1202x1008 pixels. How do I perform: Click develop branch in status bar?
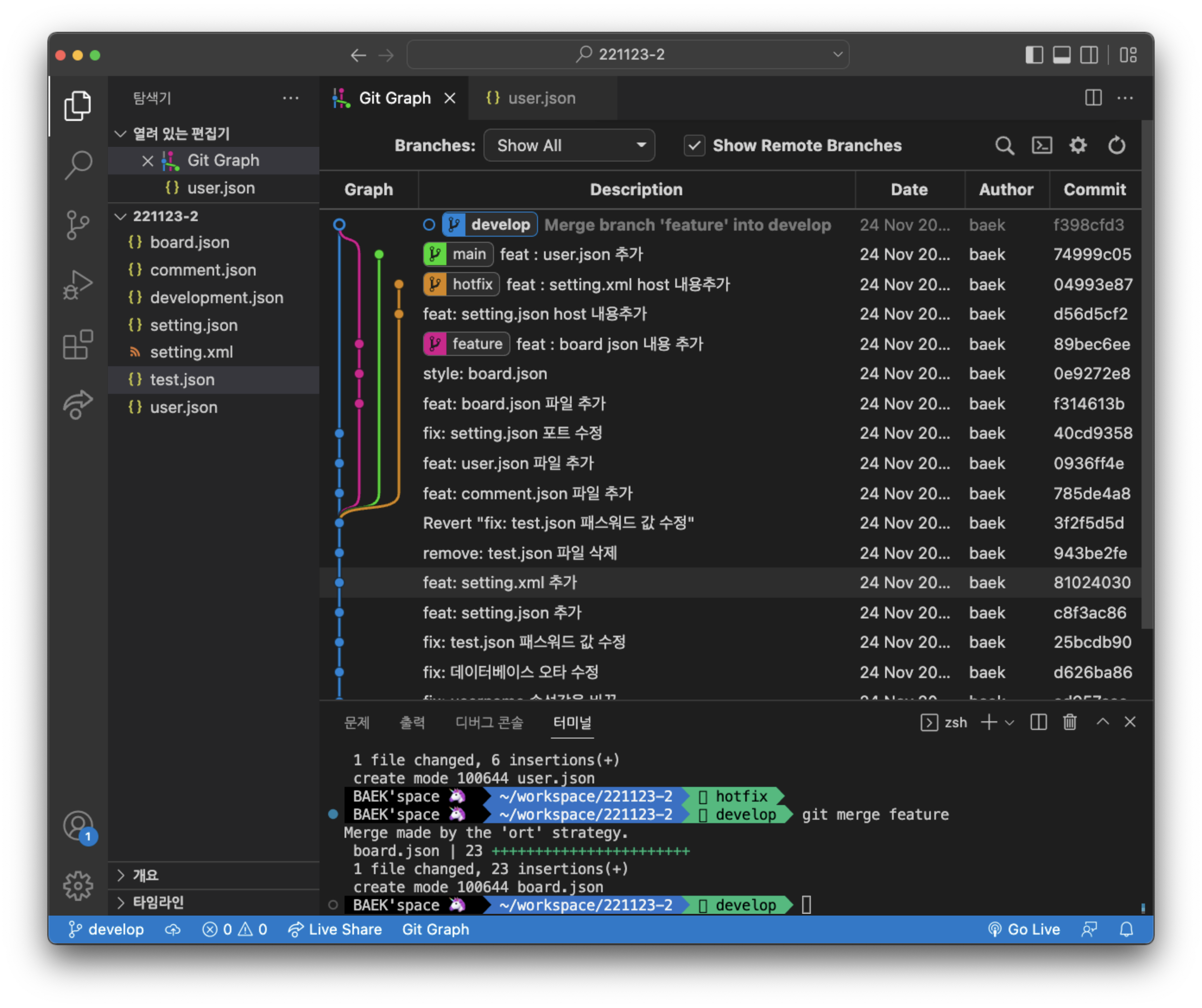click(x=107, y=929)
